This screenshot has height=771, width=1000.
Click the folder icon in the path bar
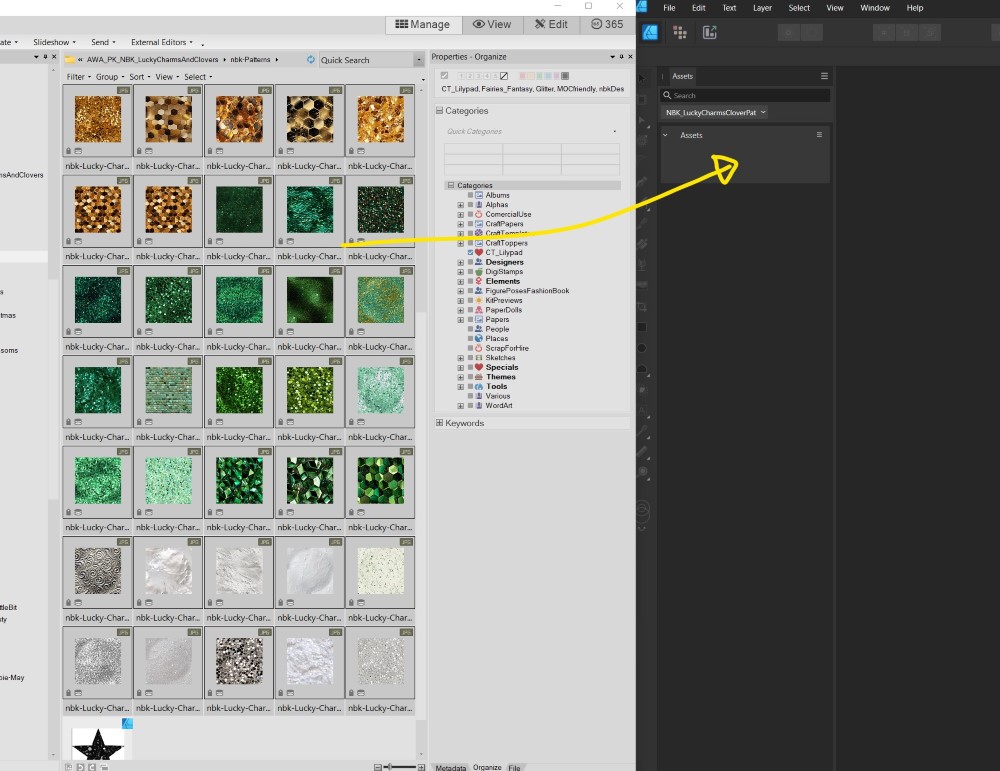click(x=70, y=59)
